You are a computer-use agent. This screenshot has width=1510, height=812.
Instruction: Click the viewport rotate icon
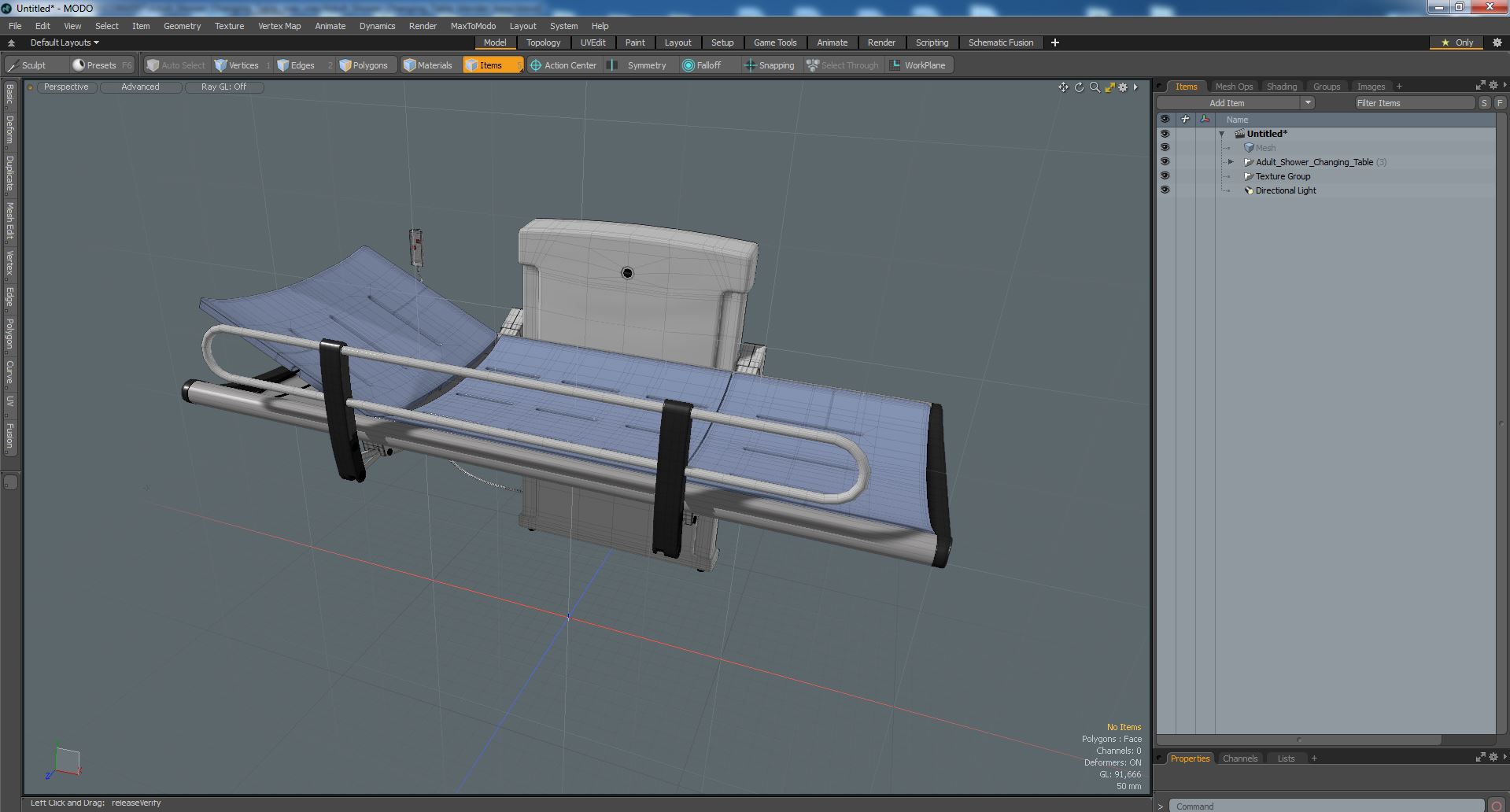pyautogui.click(x=1079, y=87)
